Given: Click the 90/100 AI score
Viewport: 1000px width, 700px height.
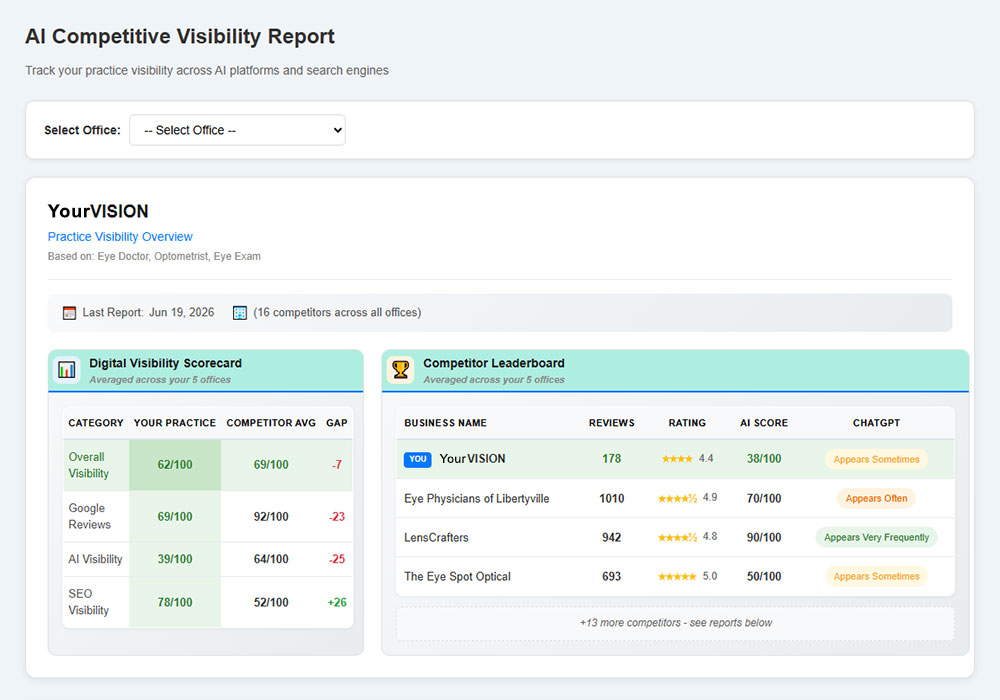Looking at the screenshot, I should 764,537.
